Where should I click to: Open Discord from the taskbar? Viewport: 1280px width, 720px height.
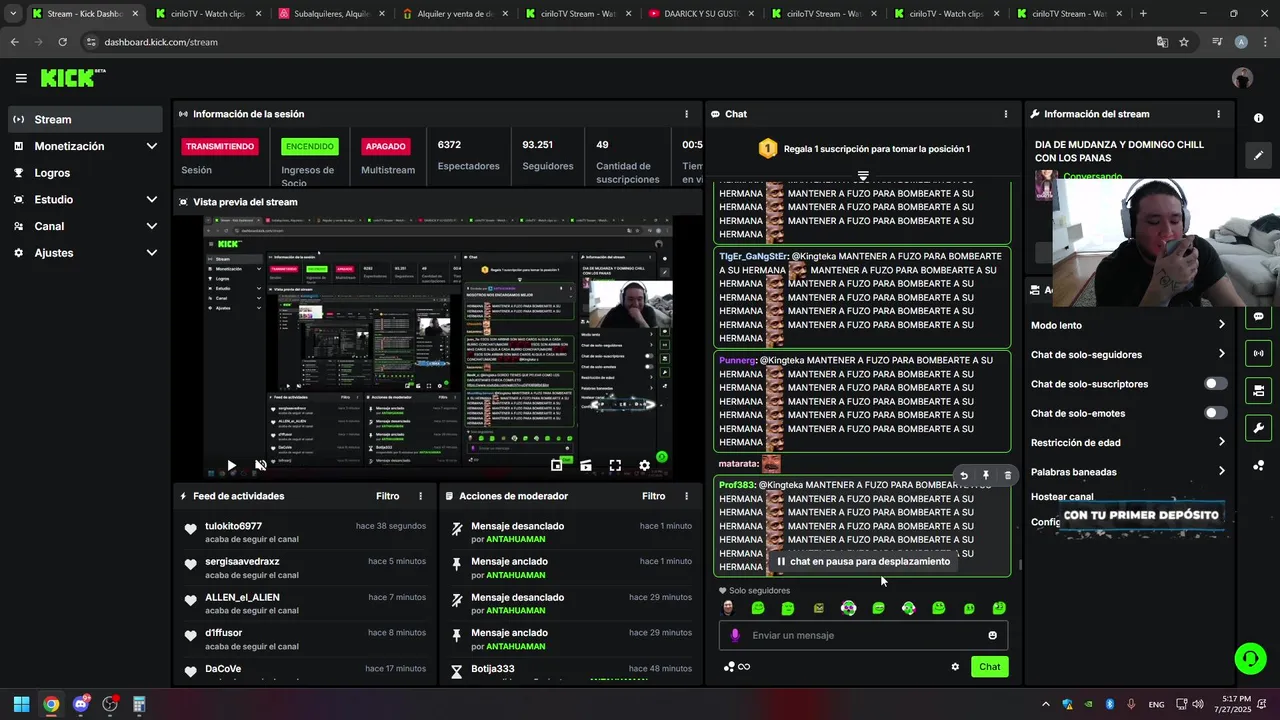80,704
